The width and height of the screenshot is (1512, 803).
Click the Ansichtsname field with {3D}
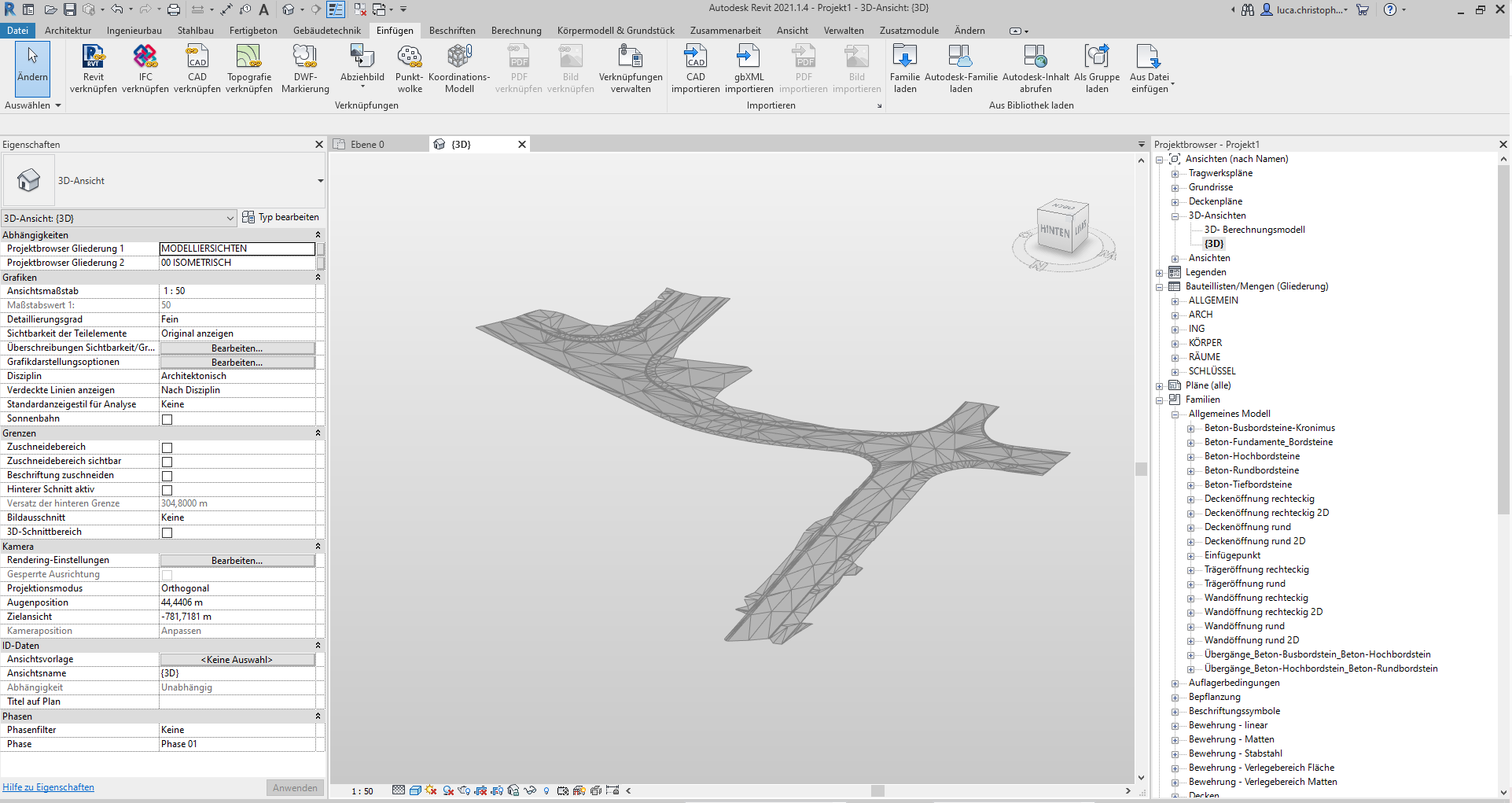(x=237, y=674)
